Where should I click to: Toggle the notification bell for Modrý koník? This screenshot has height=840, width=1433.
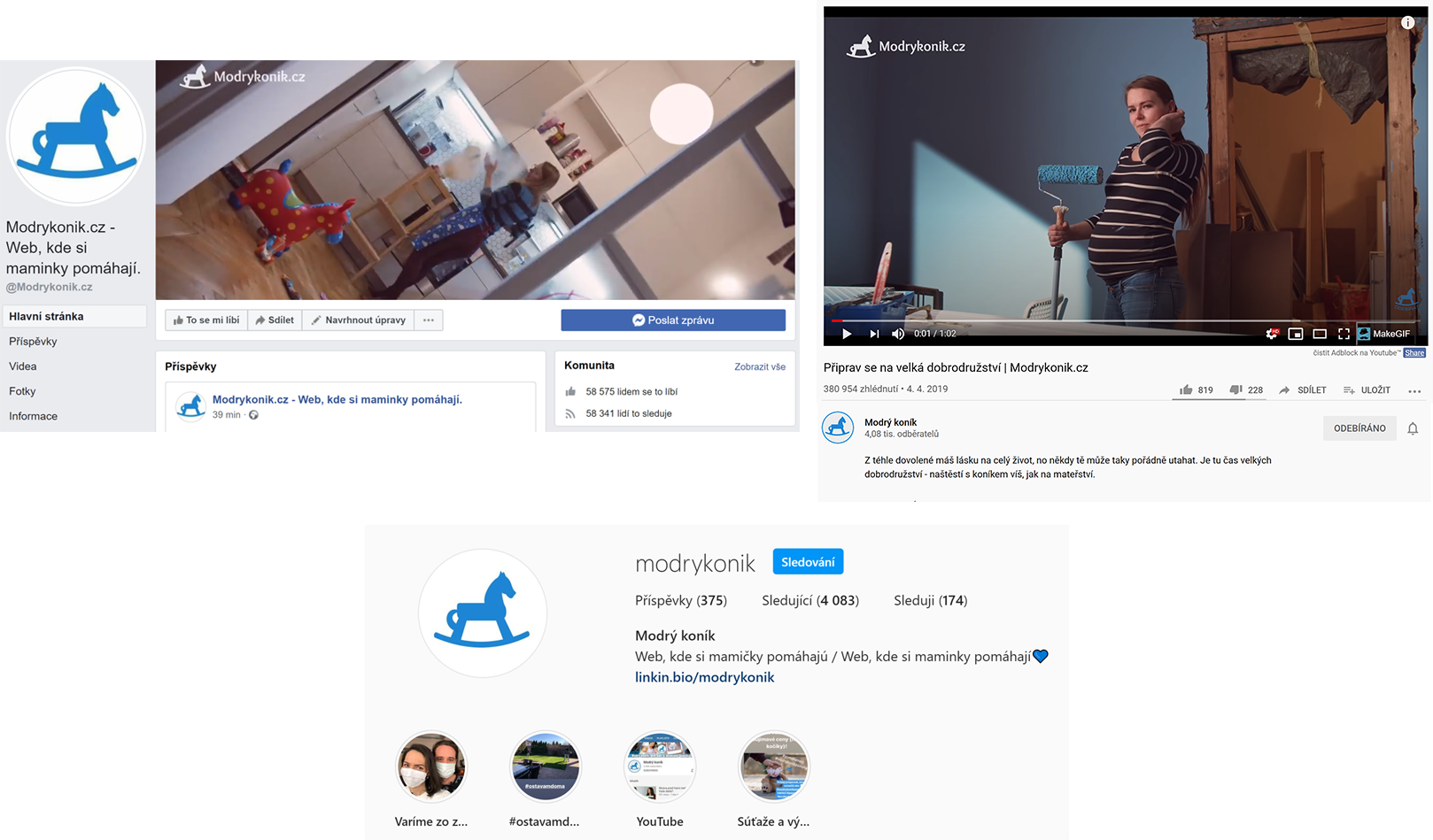click(x=1413, y=428)
